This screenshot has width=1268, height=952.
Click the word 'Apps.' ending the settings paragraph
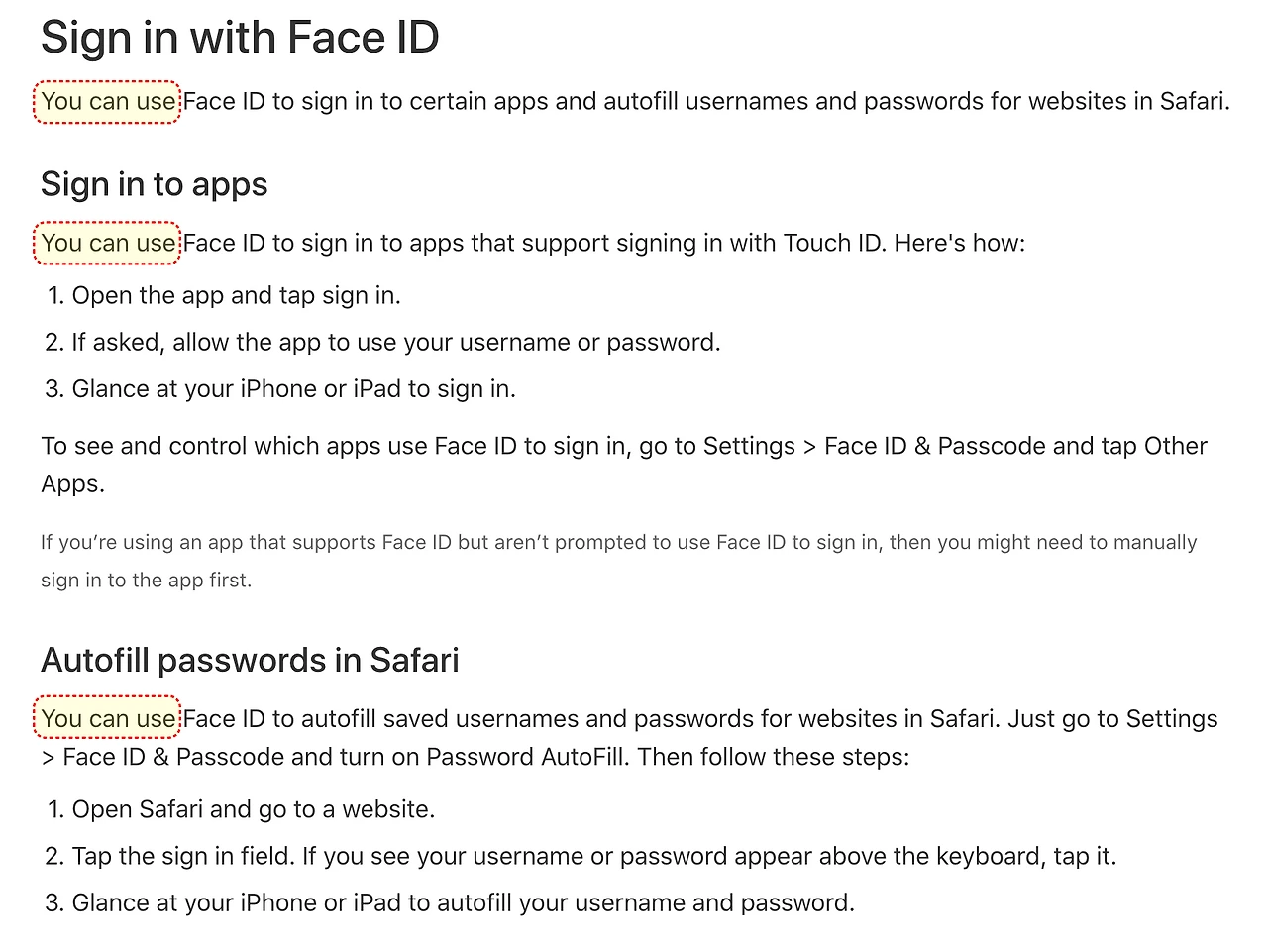coord(72,484)
